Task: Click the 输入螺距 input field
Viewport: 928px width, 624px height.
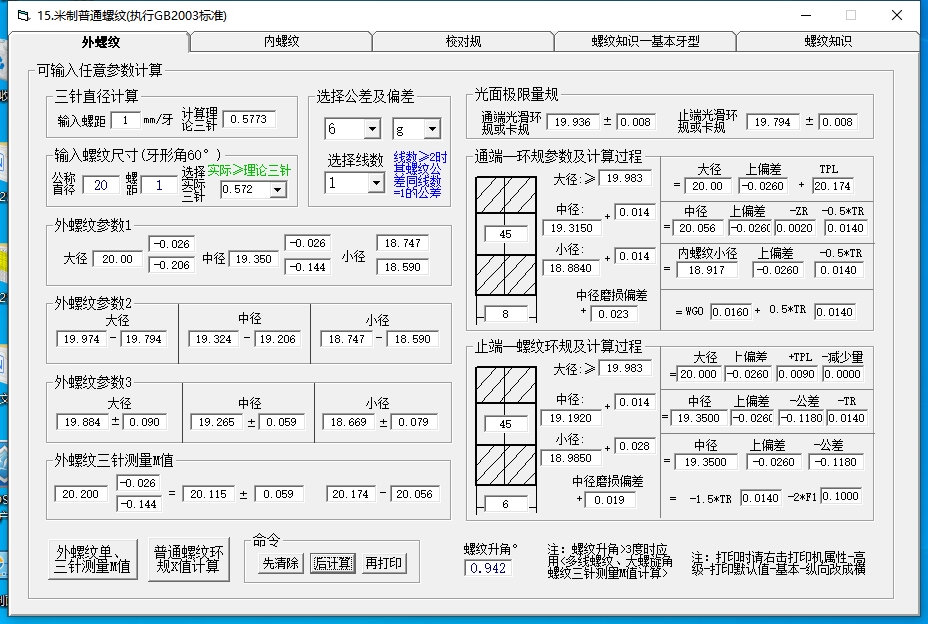Action: pos(125,120)
